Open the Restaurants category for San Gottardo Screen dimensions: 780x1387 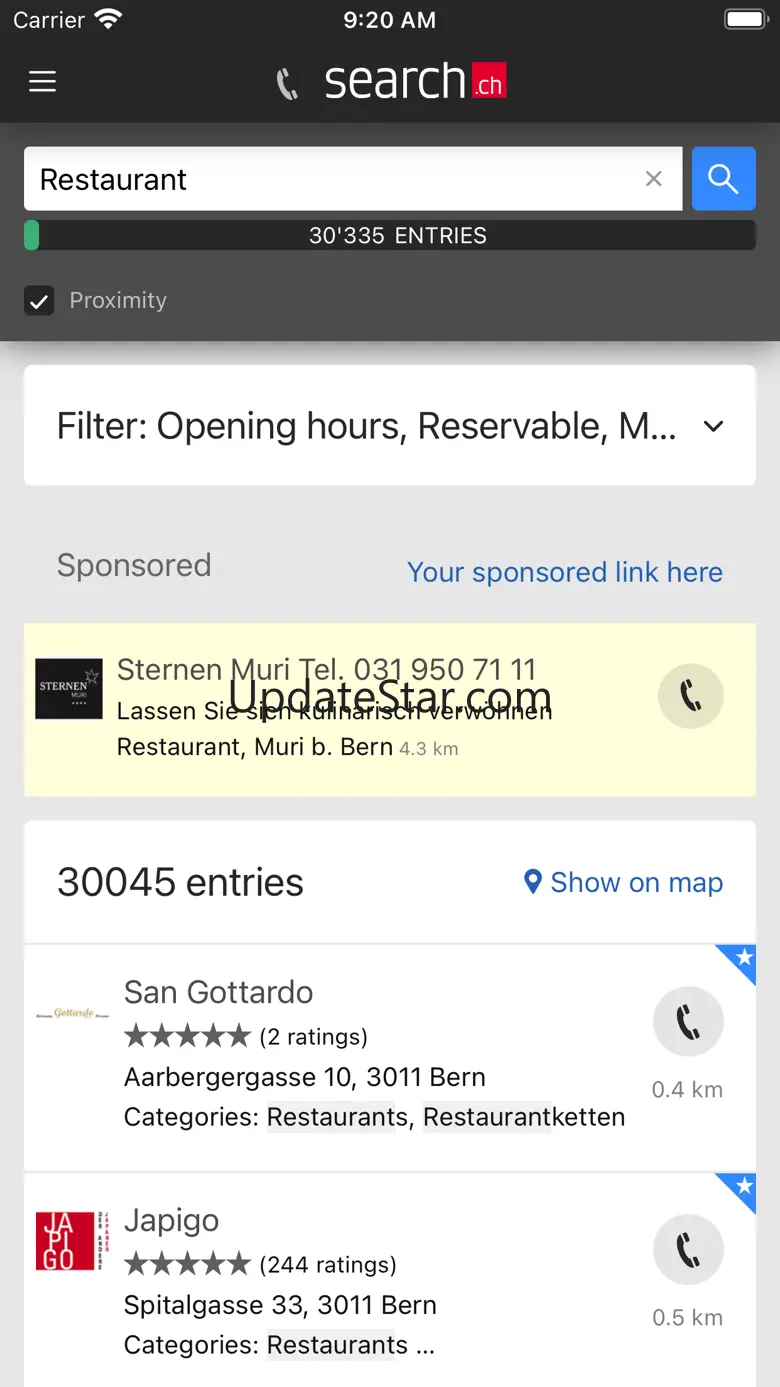click(337, 1117)
